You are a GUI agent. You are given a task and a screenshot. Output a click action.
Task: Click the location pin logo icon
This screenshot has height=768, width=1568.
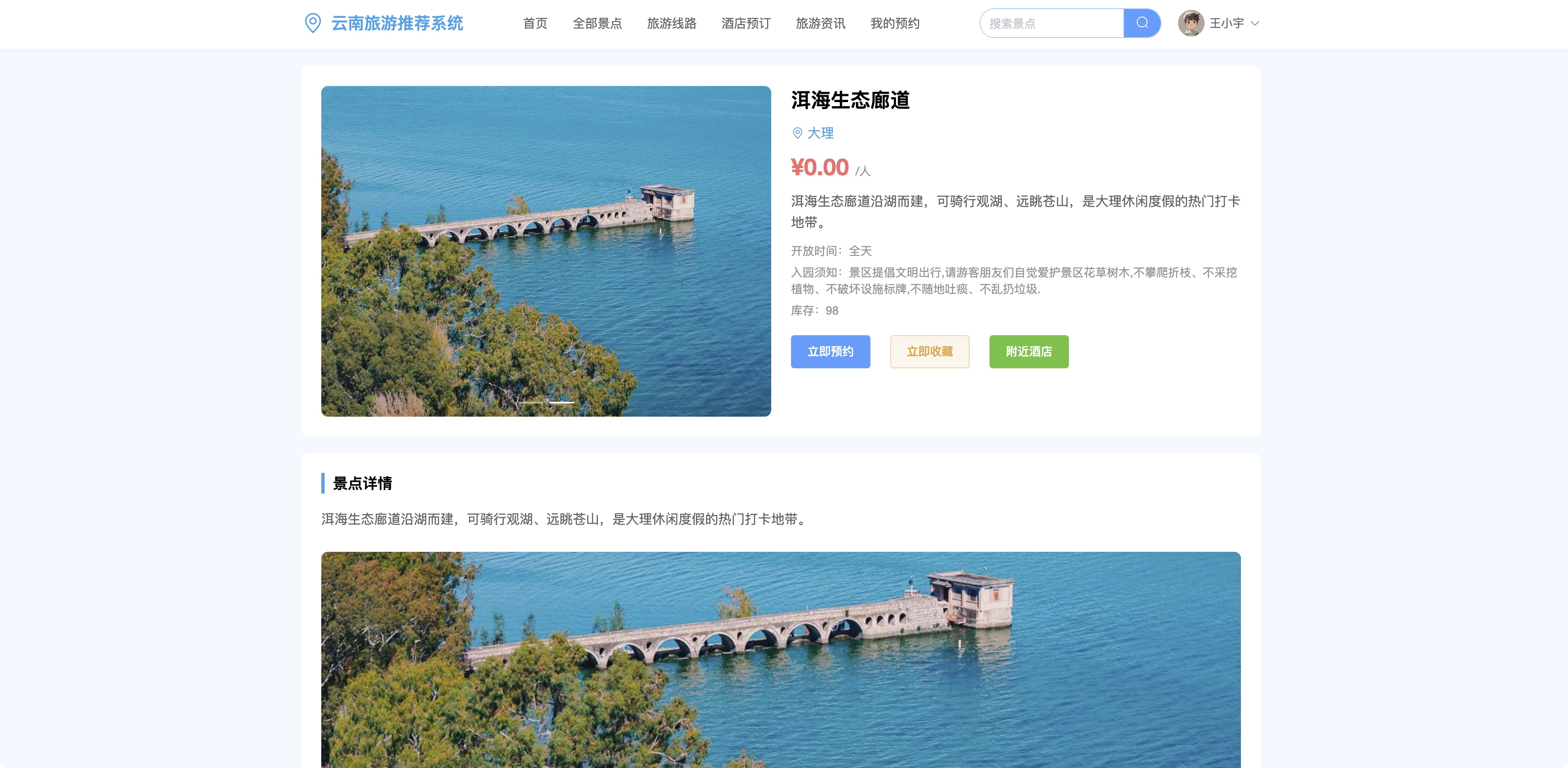312,23
